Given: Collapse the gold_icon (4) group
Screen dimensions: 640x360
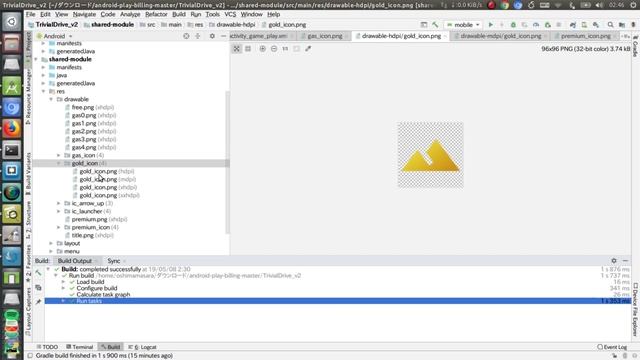Looking at the screenshot, I should coord(59,163).
